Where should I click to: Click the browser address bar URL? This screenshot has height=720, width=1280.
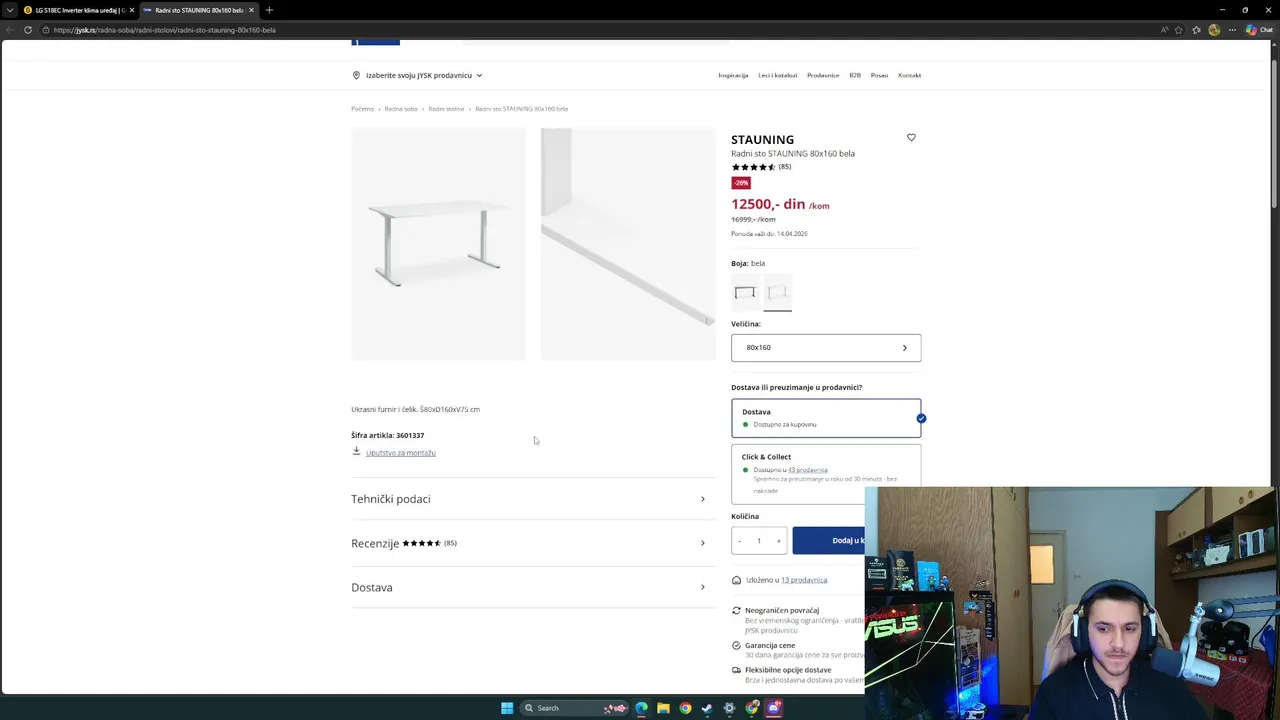[x=165, y=30]
